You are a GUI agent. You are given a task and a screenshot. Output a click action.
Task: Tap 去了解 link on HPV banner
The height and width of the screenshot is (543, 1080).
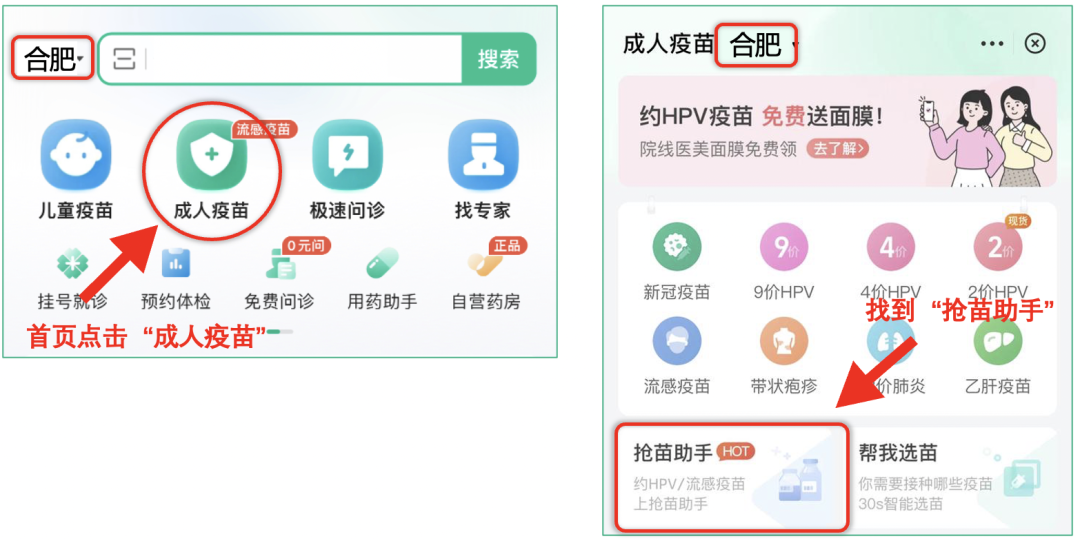click(x=838, y=148)
